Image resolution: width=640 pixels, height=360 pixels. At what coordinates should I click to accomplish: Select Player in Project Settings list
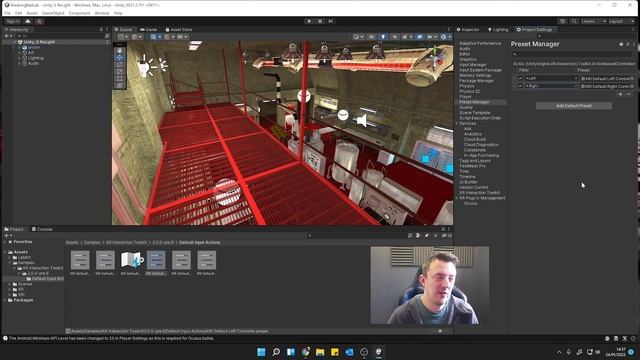pyautogui.click(x=466, y=97)
